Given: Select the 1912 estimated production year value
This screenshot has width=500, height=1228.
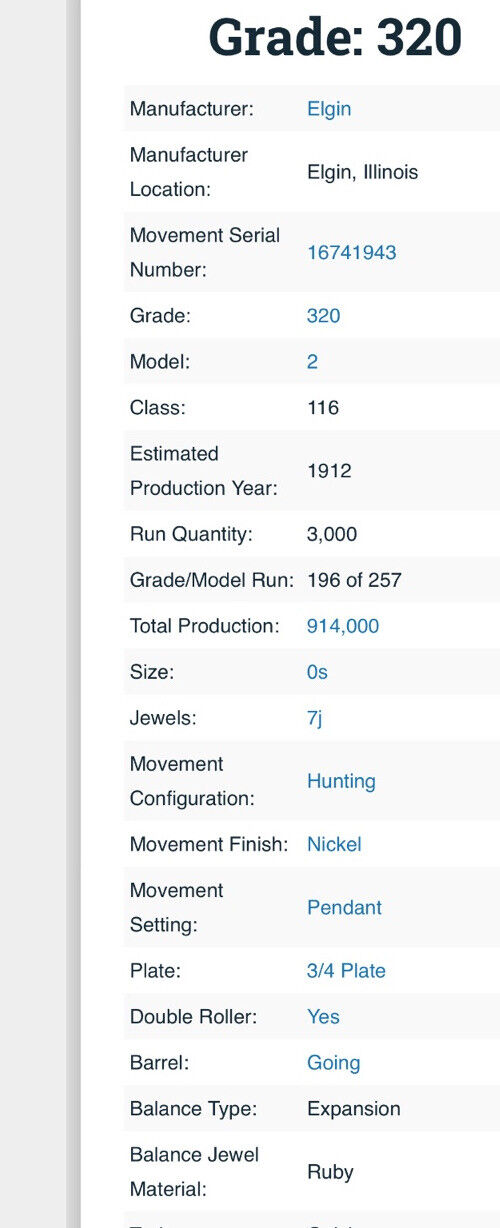Looking at the screenshot, I should coord(329,470).
